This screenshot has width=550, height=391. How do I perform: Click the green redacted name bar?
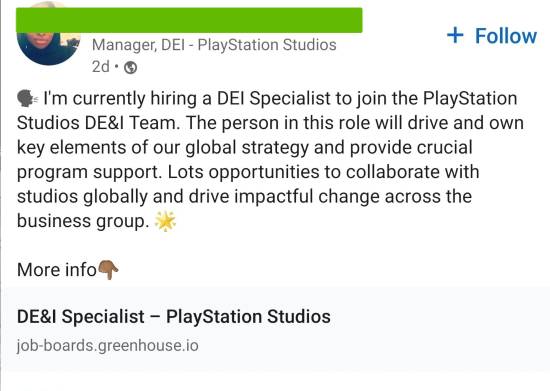pos(189,20)
